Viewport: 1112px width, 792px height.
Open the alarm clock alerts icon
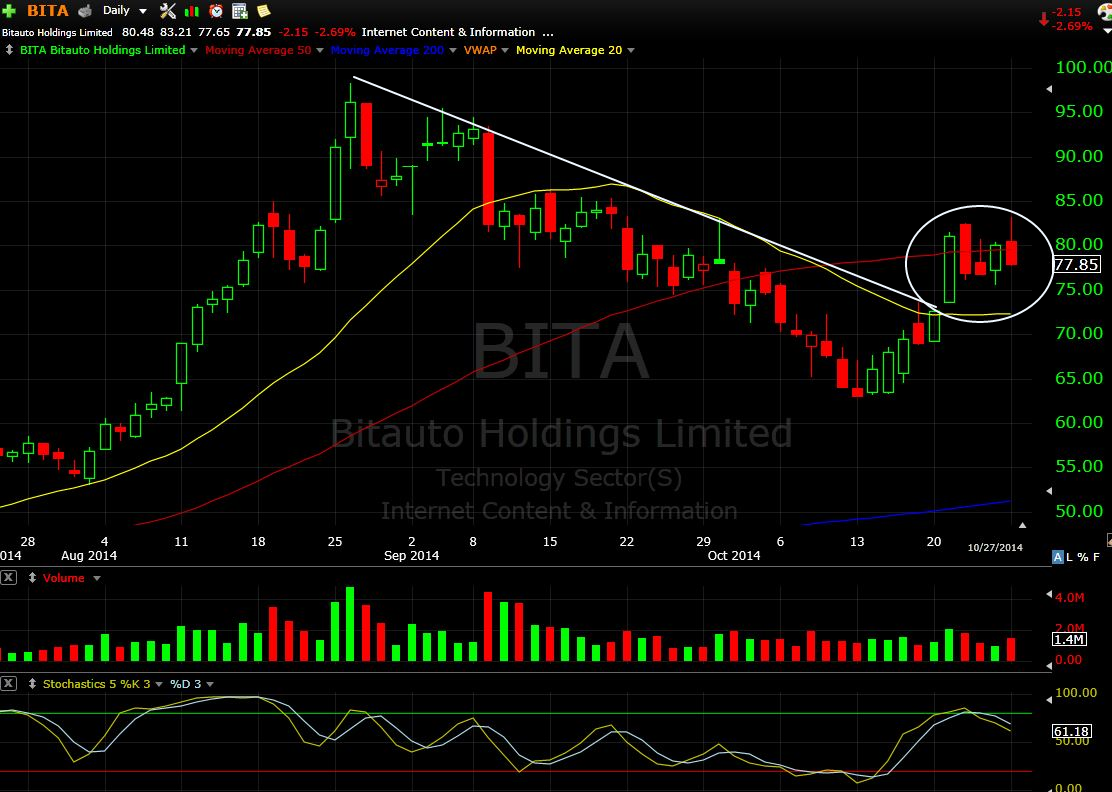click(x=216, y=11)
